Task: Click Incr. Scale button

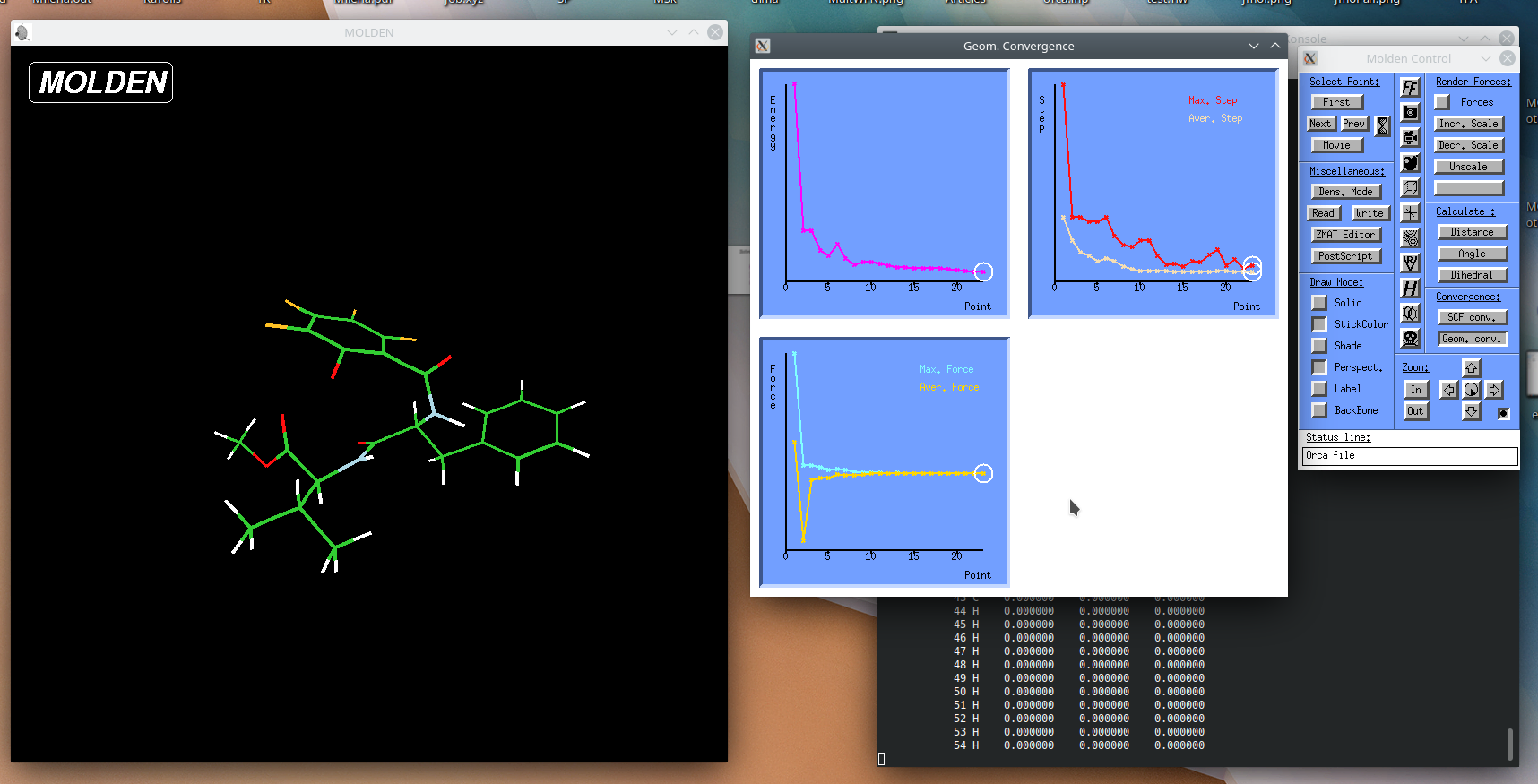Action: (1469, 124)
